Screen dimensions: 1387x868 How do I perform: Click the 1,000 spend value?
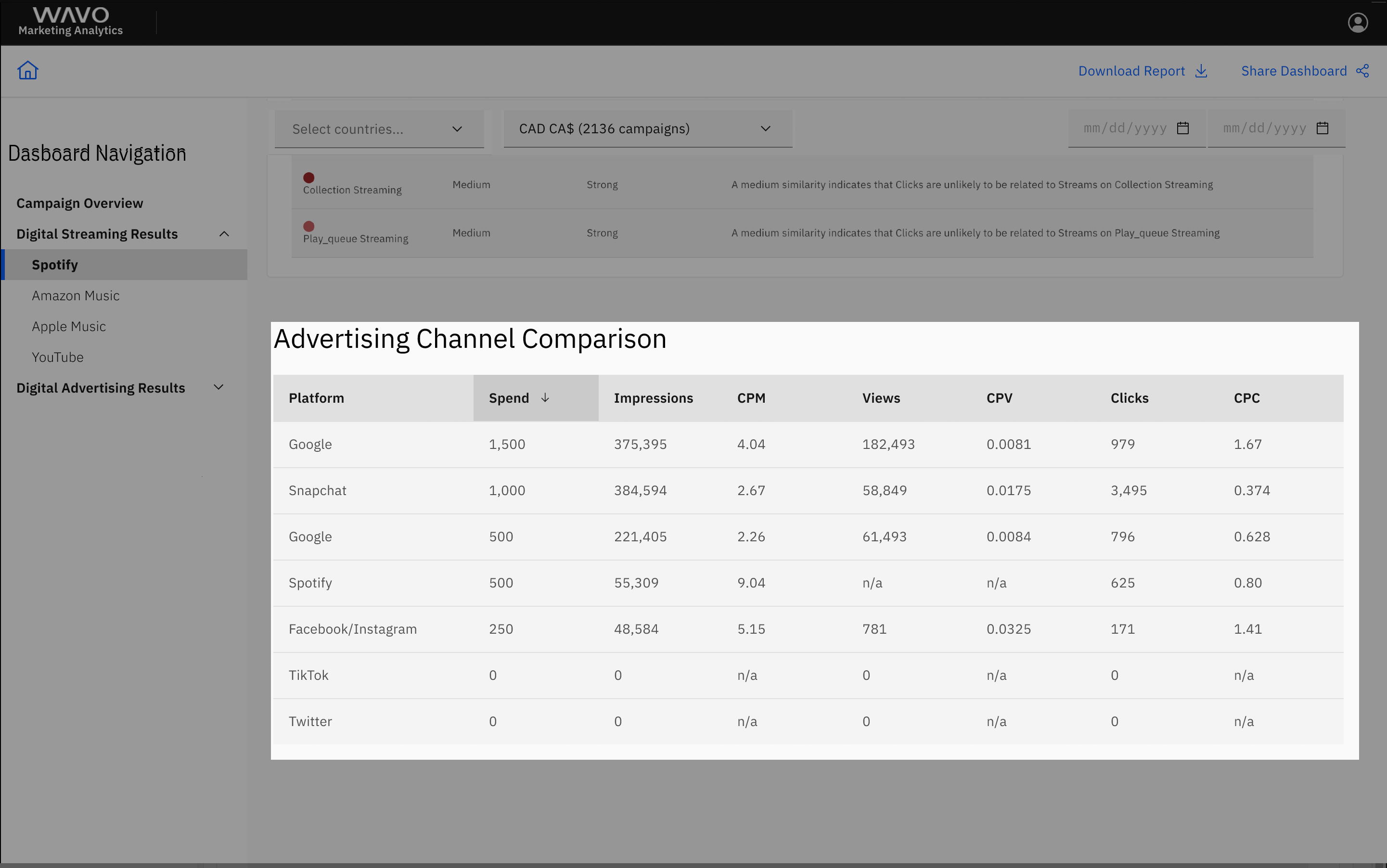pos(507,490)
